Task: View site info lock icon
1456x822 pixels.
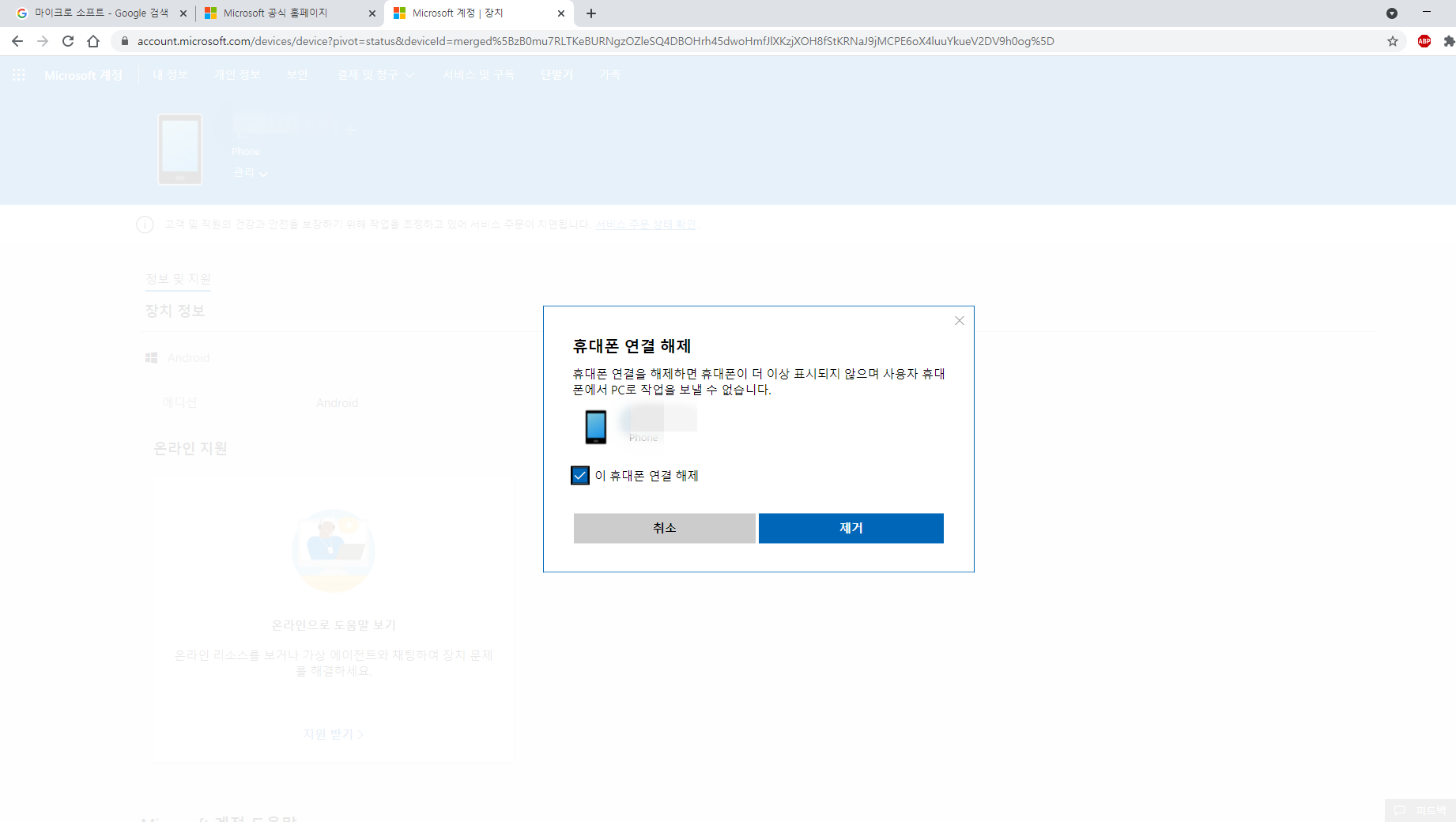Action: point(124,41)
